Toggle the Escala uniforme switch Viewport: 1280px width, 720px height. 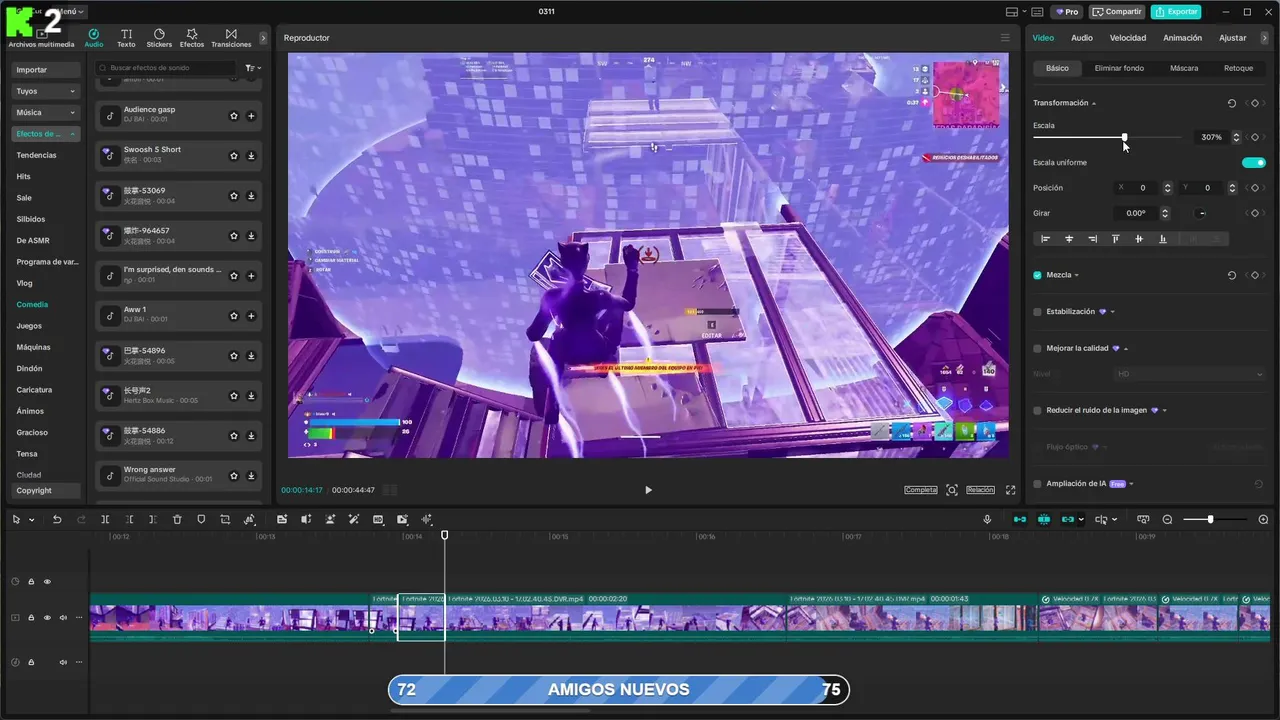point(1254,163)
